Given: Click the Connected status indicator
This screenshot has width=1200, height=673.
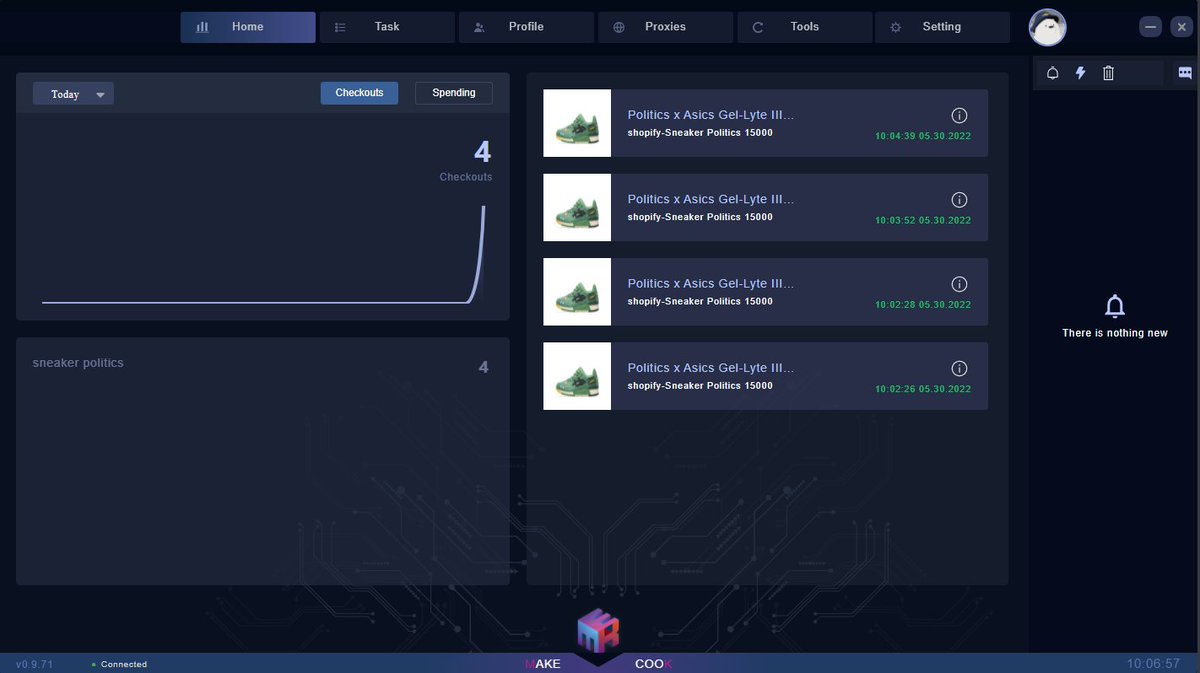Looking at the screenshot, I should coord(119,664).
